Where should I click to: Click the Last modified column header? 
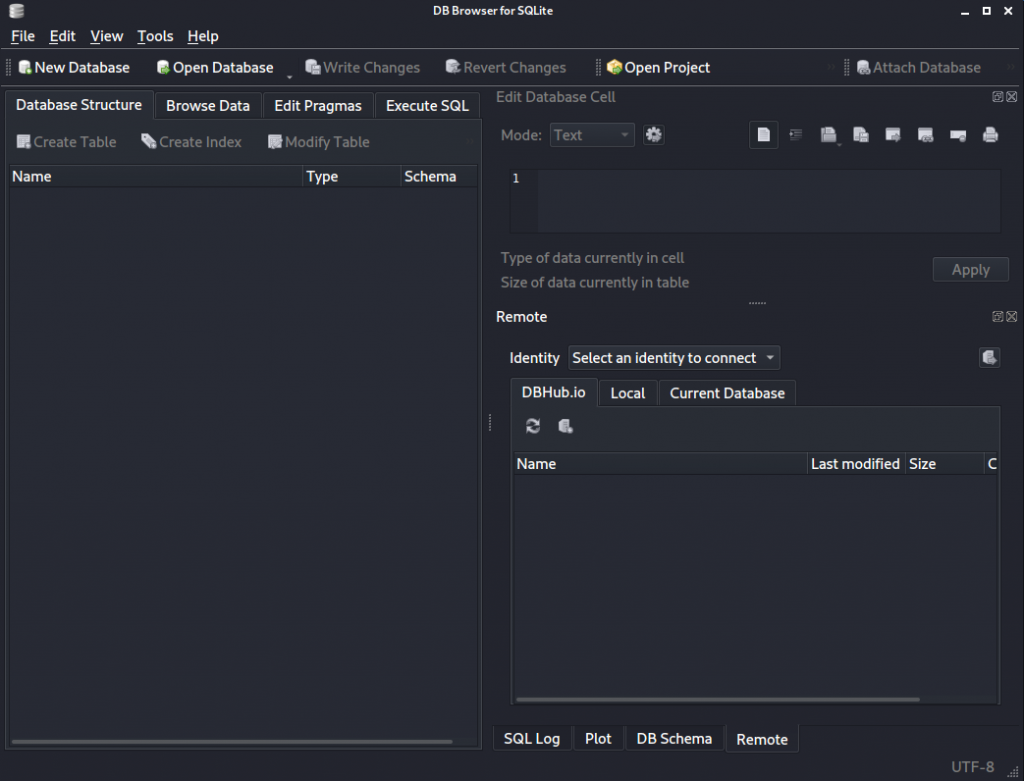tap(856, 464)
